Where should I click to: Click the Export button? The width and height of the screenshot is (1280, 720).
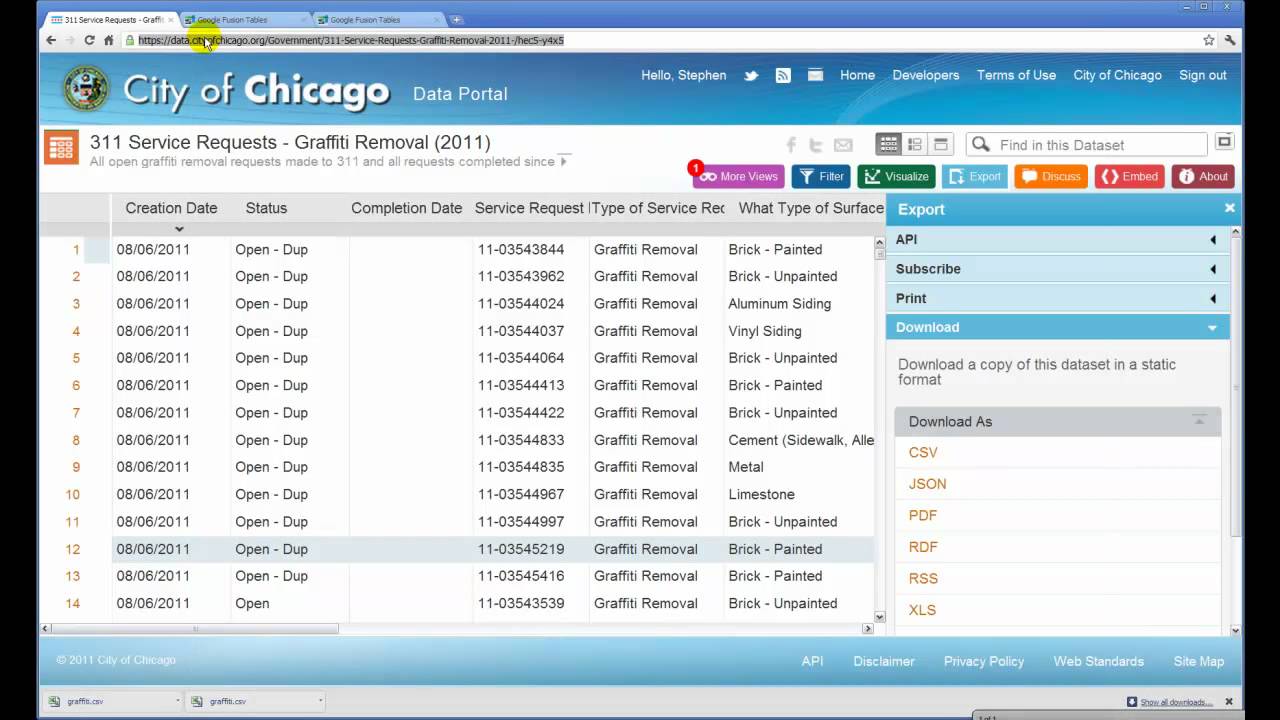click(x=975, y=176)
